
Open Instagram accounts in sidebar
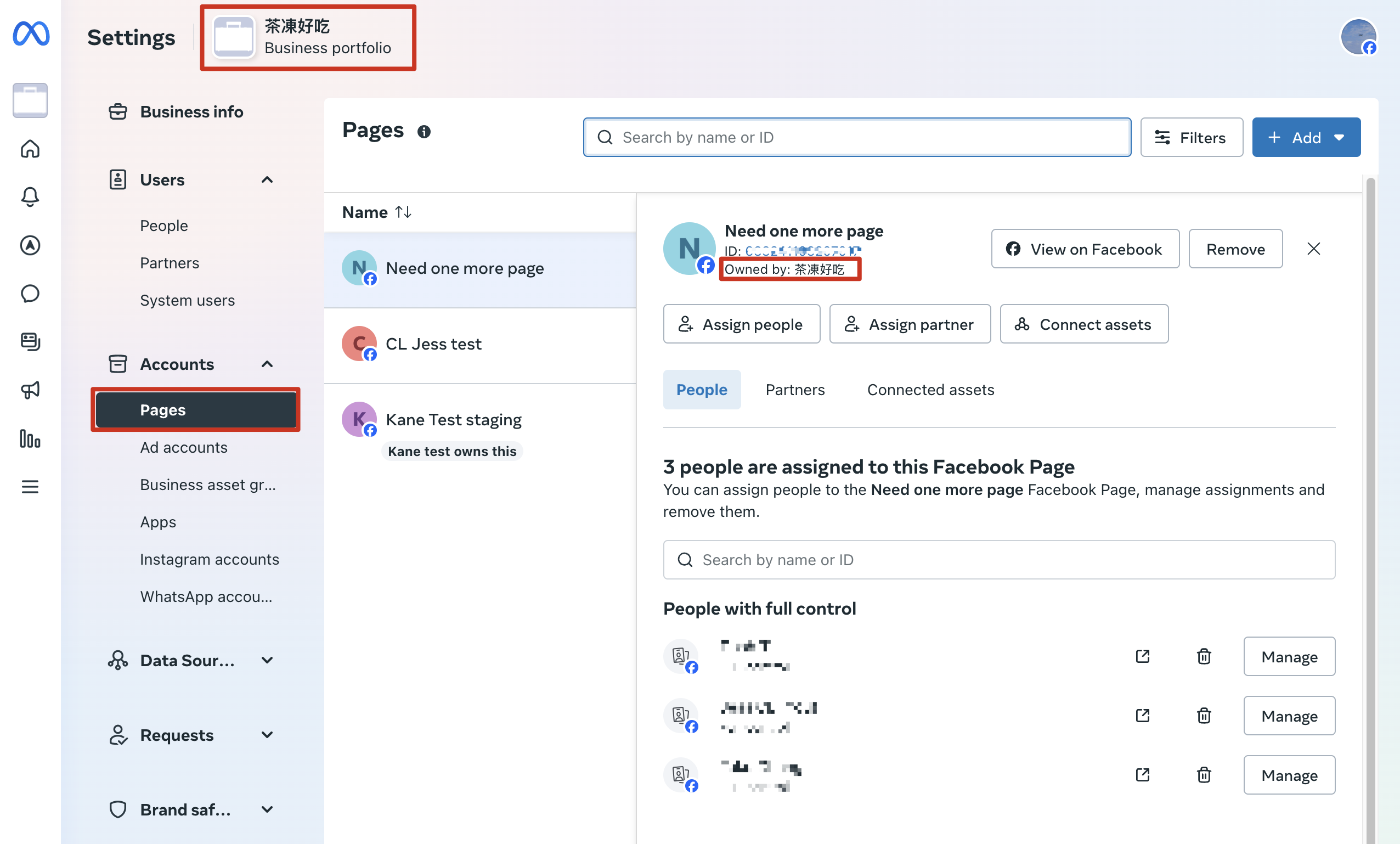(209, 559)
